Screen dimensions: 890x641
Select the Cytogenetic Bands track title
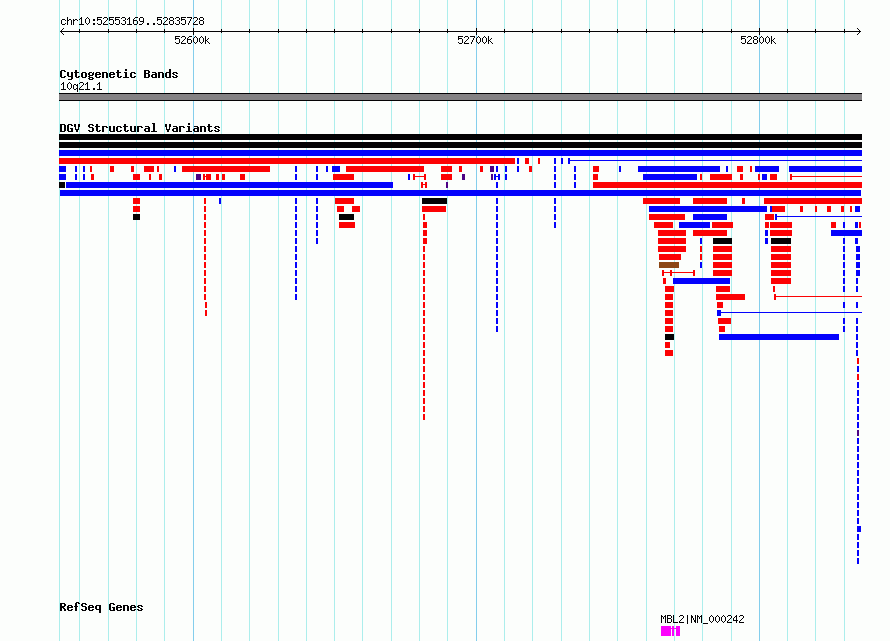click(119, 74)
